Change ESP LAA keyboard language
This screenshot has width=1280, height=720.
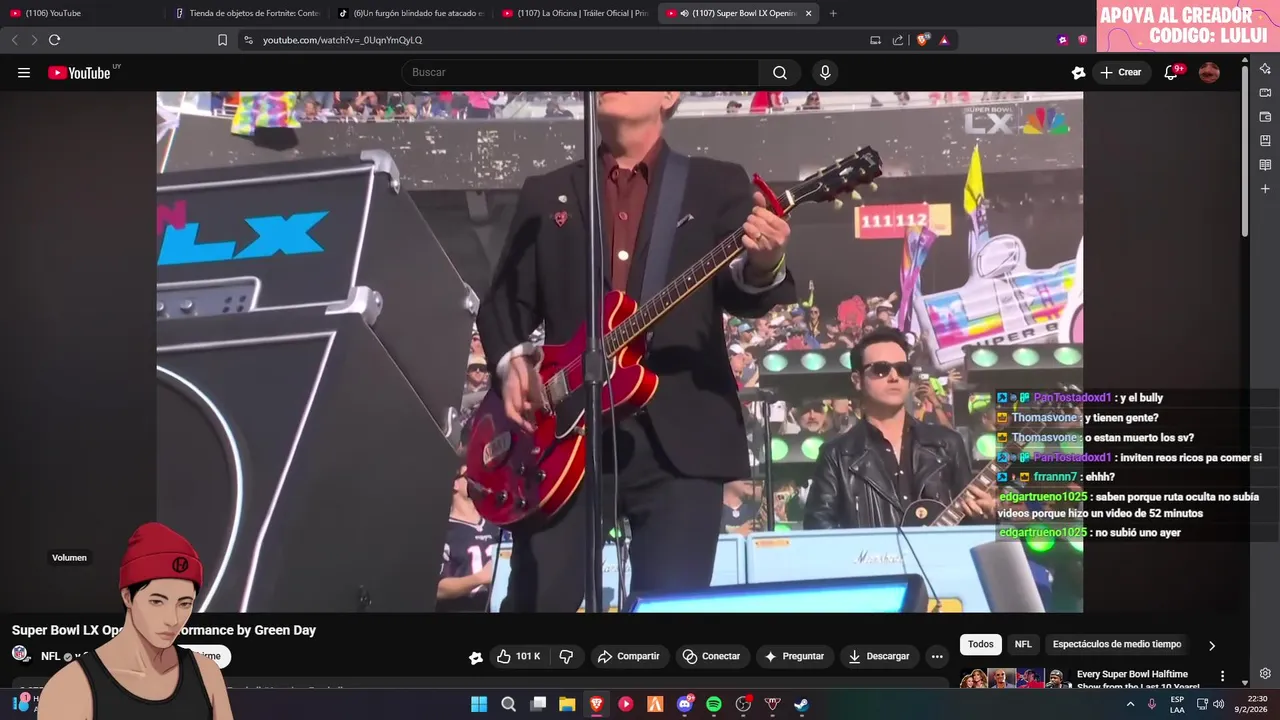pyautogui.click(x=1177, y=704)
